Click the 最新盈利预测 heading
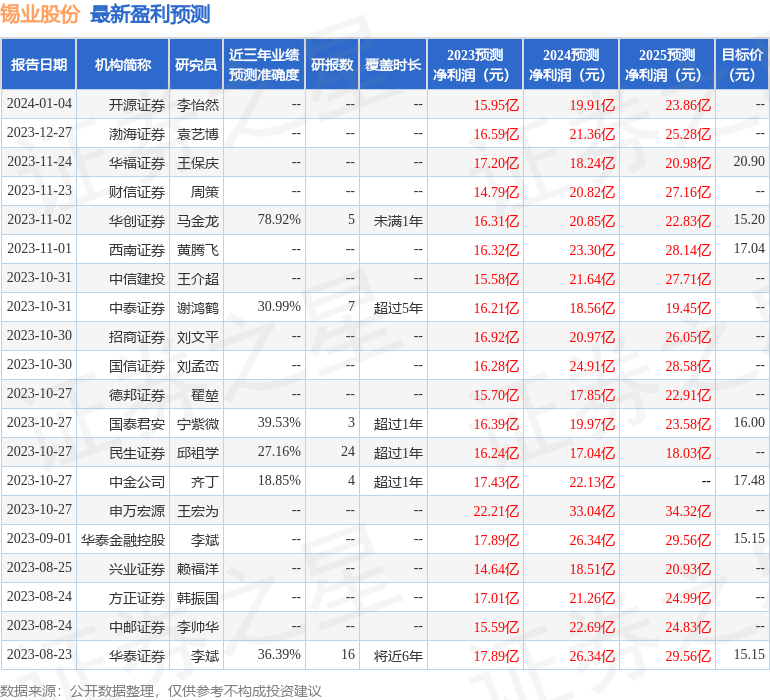 point(150,14)
